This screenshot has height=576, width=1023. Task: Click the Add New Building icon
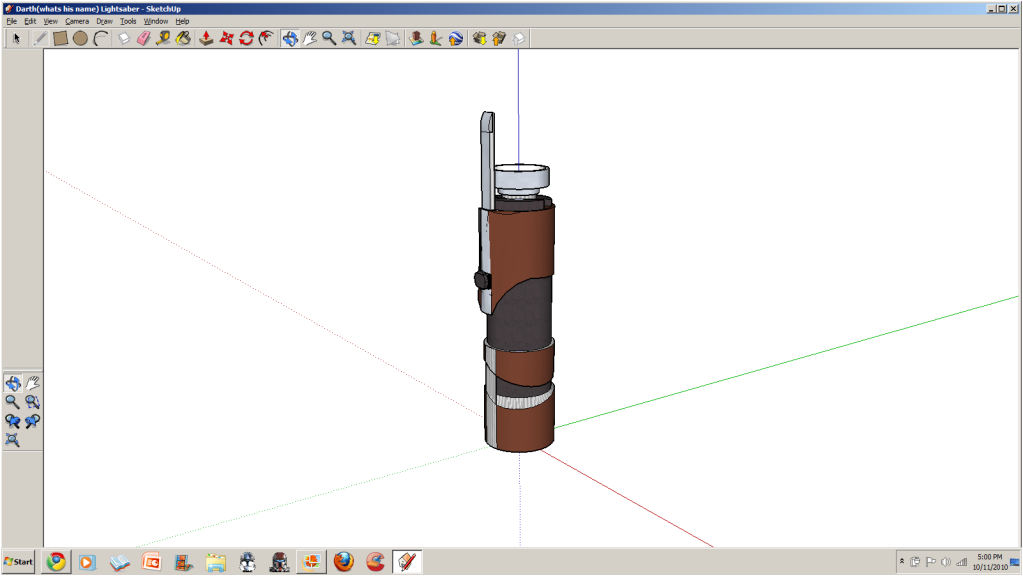[x=416, y=38]
